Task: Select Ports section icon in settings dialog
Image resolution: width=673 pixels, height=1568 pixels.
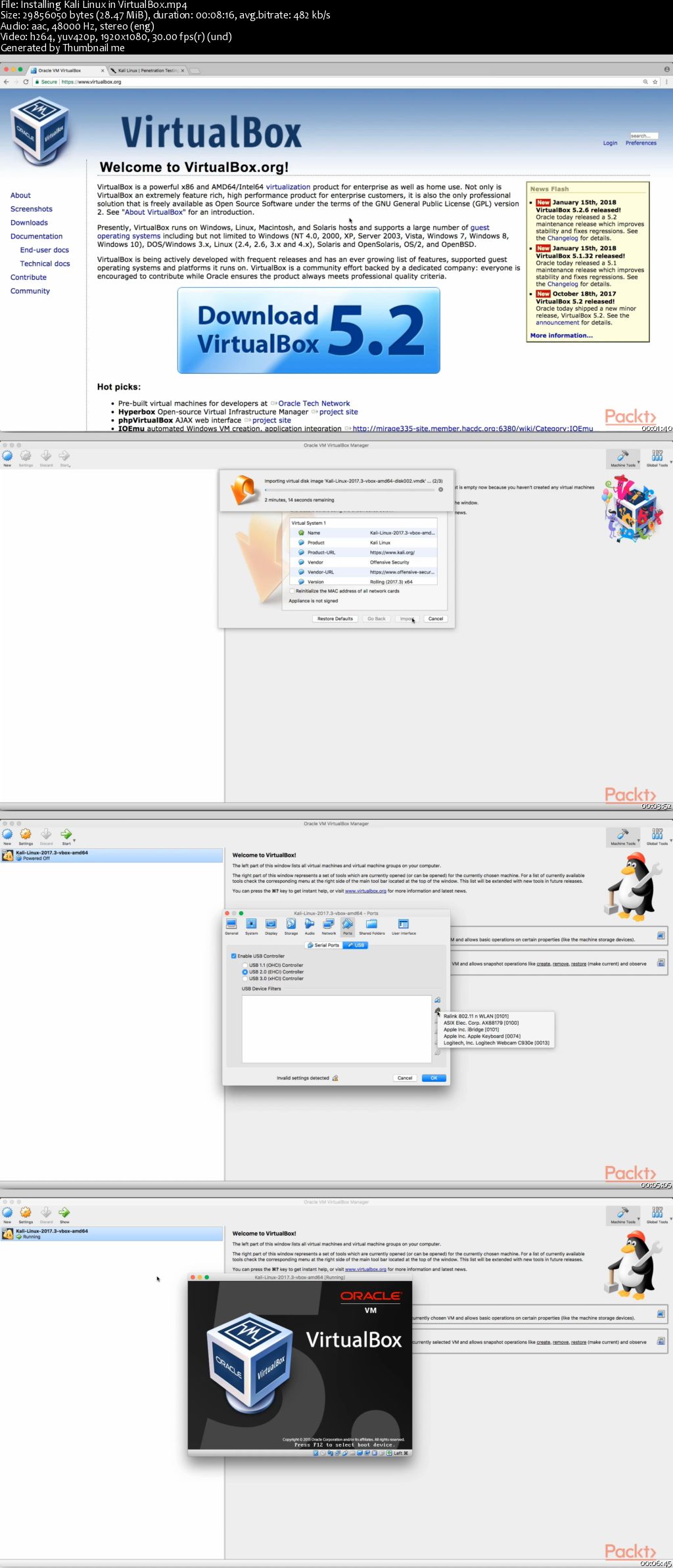Action: coord(348,927)
